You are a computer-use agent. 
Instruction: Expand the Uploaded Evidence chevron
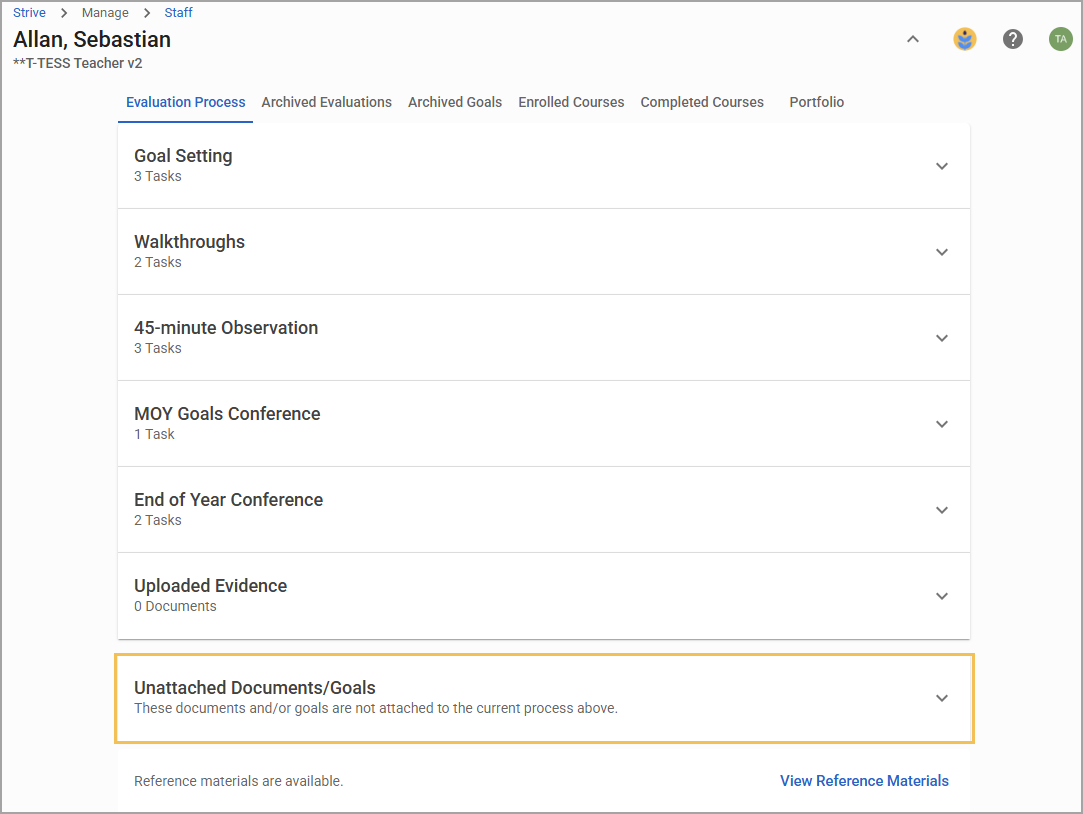click(941, 596)
